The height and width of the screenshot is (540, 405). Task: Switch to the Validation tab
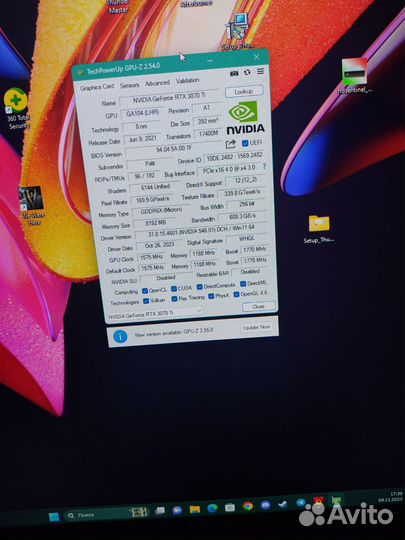coord(187,81)
